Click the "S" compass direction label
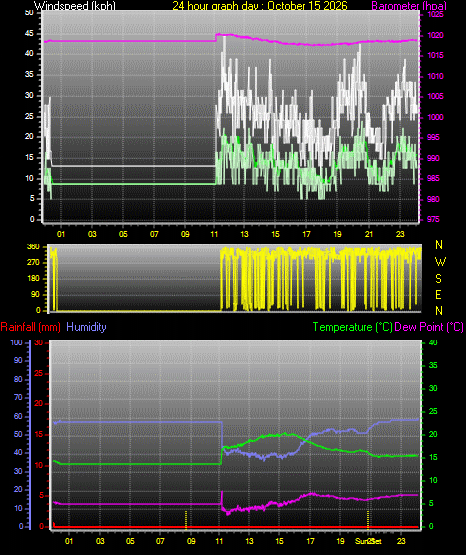This screenshot has width=466, height=555. pos(438,279)
